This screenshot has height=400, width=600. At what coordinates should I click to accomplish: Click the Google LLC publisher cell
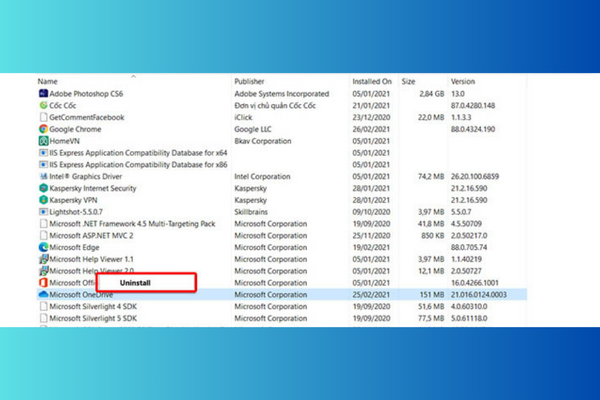pyautogui.click(x=253, y=129)
